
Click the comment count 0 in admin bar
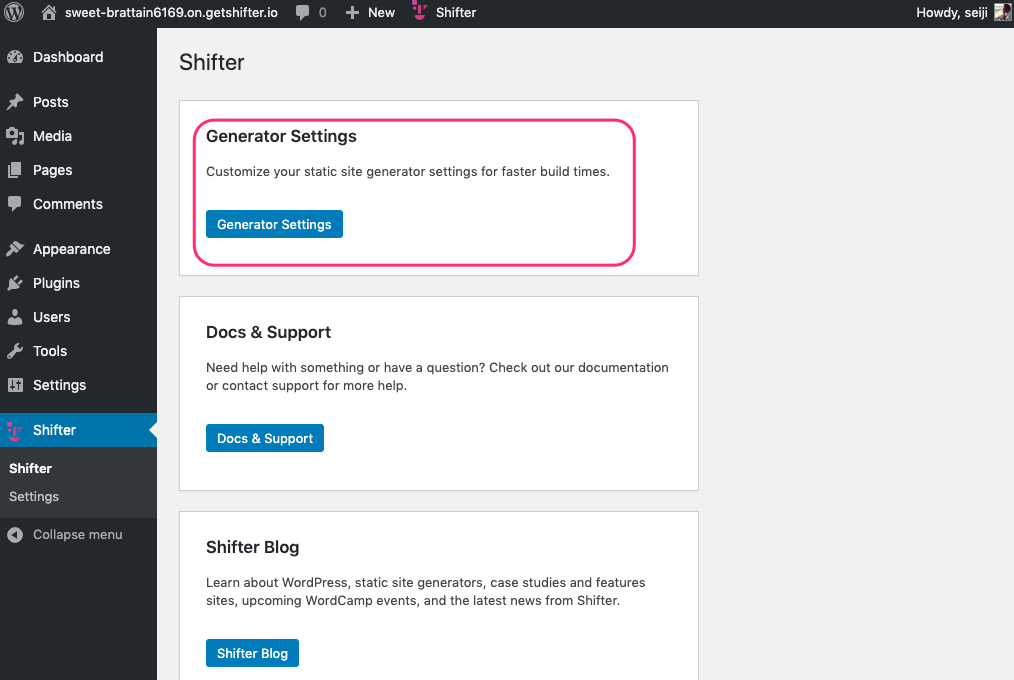[x=322, y=12]
